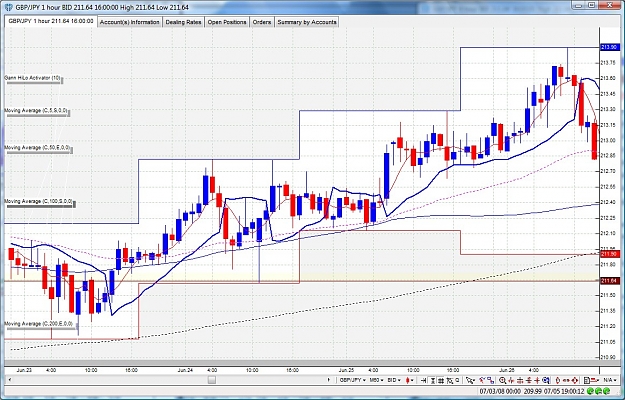Open the candlestick chart type icon
This screenshot has width=625, height=400.
[x=408, y=380]
